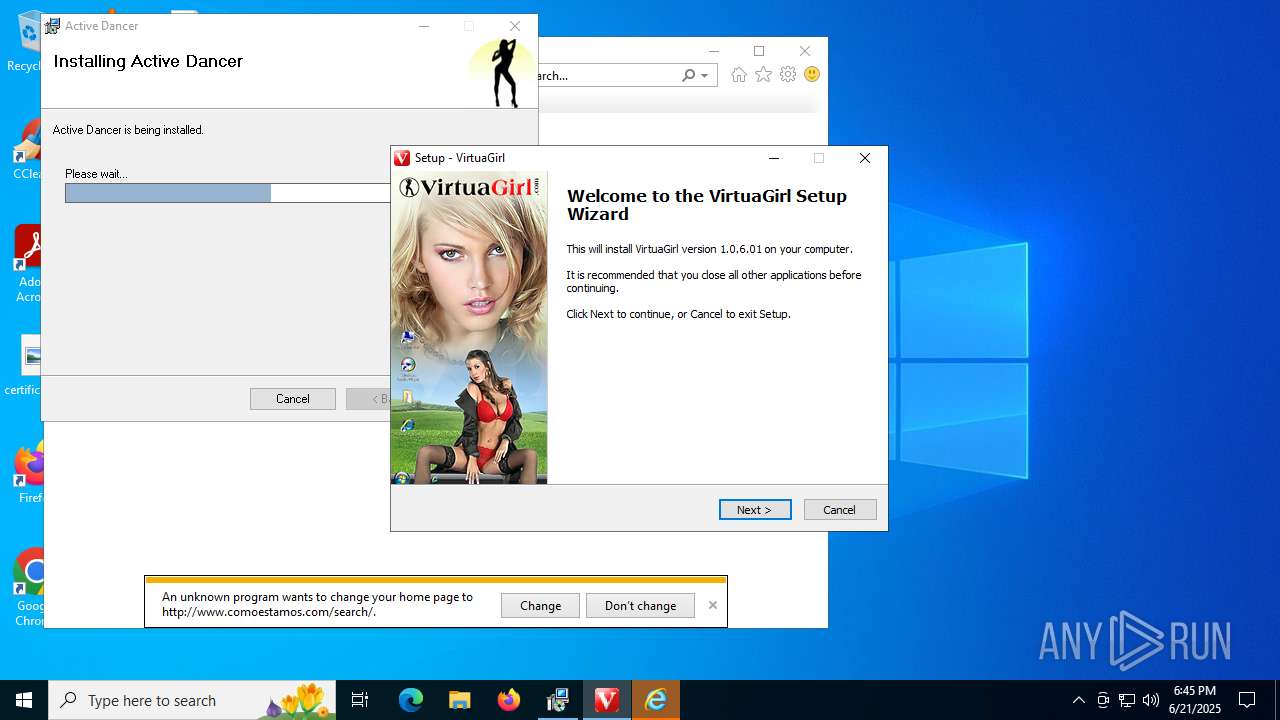Click the smiley feedback icon
Screen dimensions: 1280x720
pos(812,75)
